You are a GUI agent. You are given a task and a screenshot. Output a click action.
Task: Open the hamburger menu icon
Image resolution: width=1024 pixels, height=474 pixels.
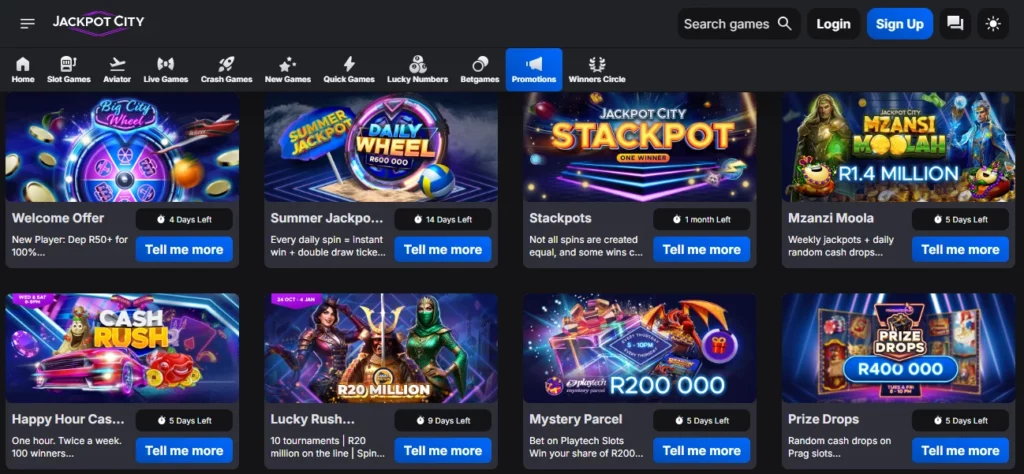[x=27, y=23]
